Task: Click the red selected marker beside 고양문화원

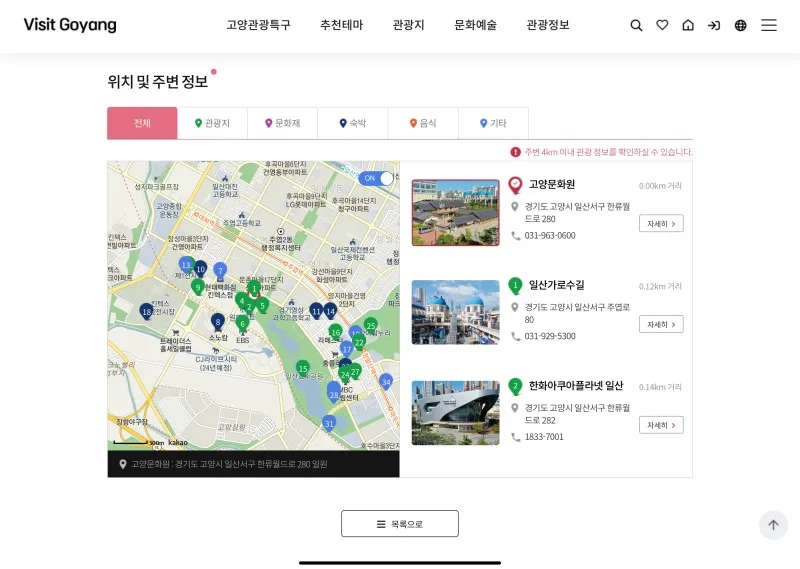Action: click(x=515, y=185)
